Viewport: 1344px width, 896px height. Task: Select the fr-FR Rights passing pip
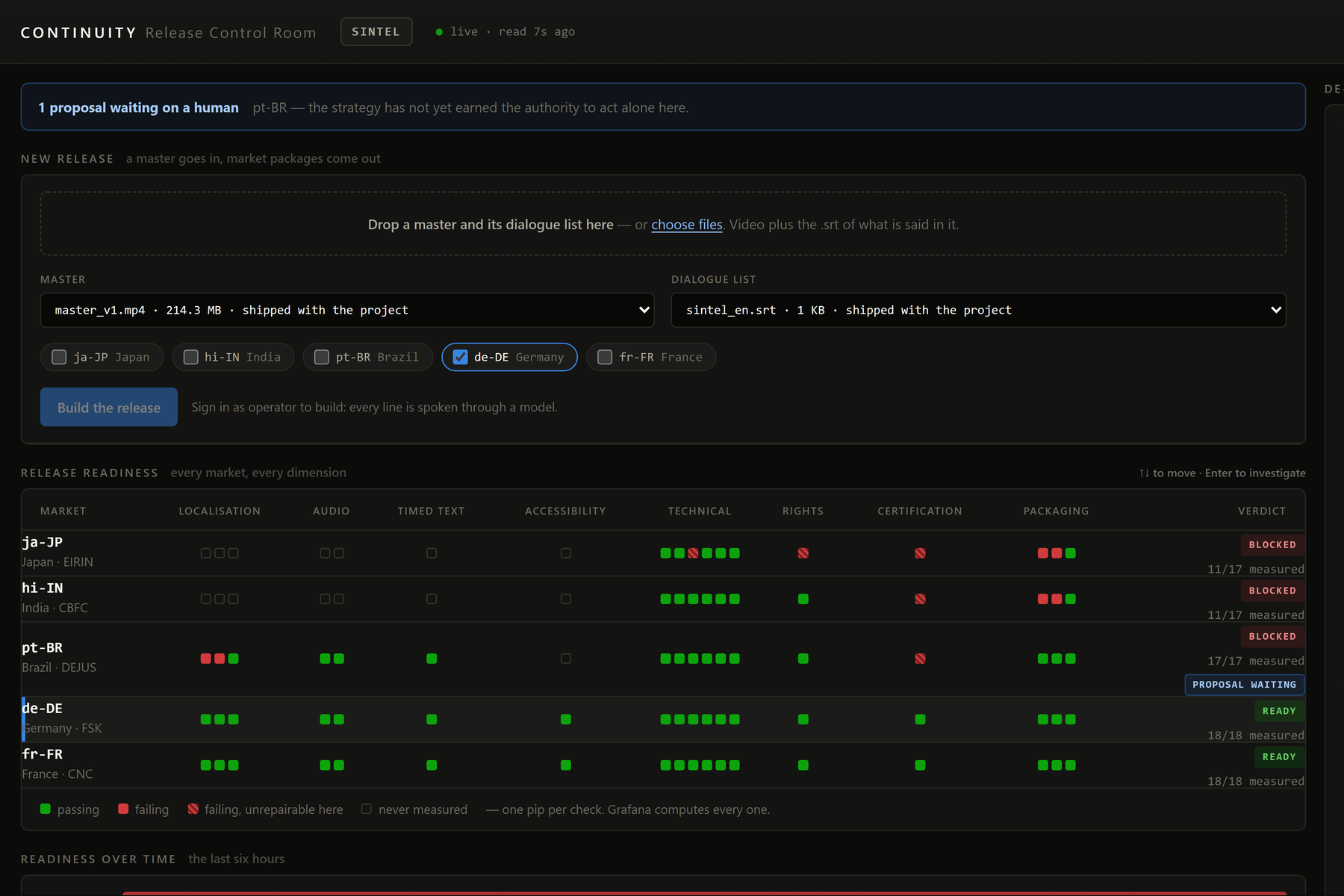[803, 765]
